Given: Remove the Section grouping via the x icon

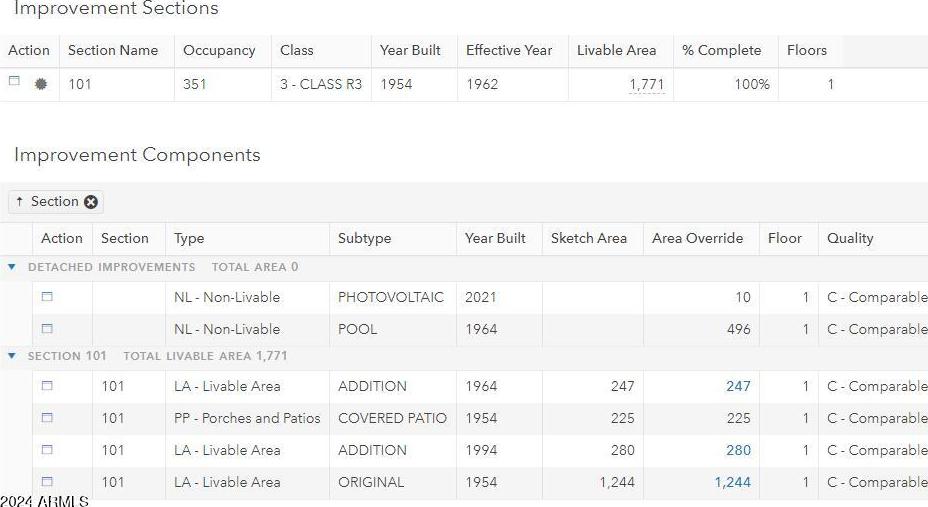Looking at the screenshot, I should click(91, 202).
